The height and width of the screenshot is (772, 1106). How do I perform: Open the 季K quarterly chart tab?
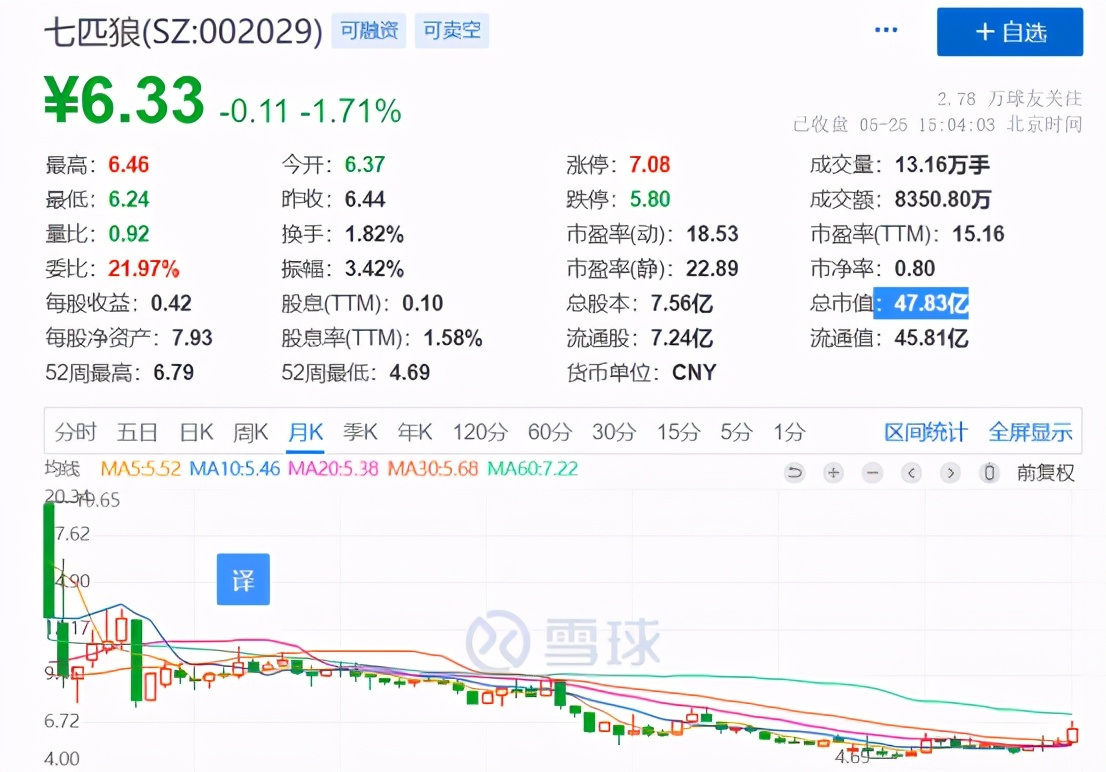point(360,431)
